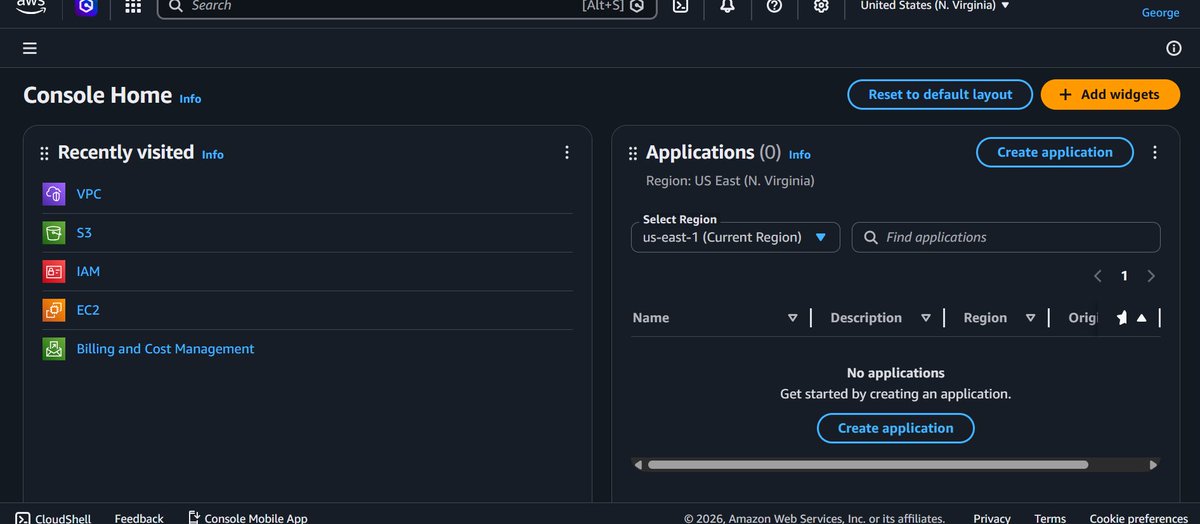Open the settings gear icon

tap(821, 6)
